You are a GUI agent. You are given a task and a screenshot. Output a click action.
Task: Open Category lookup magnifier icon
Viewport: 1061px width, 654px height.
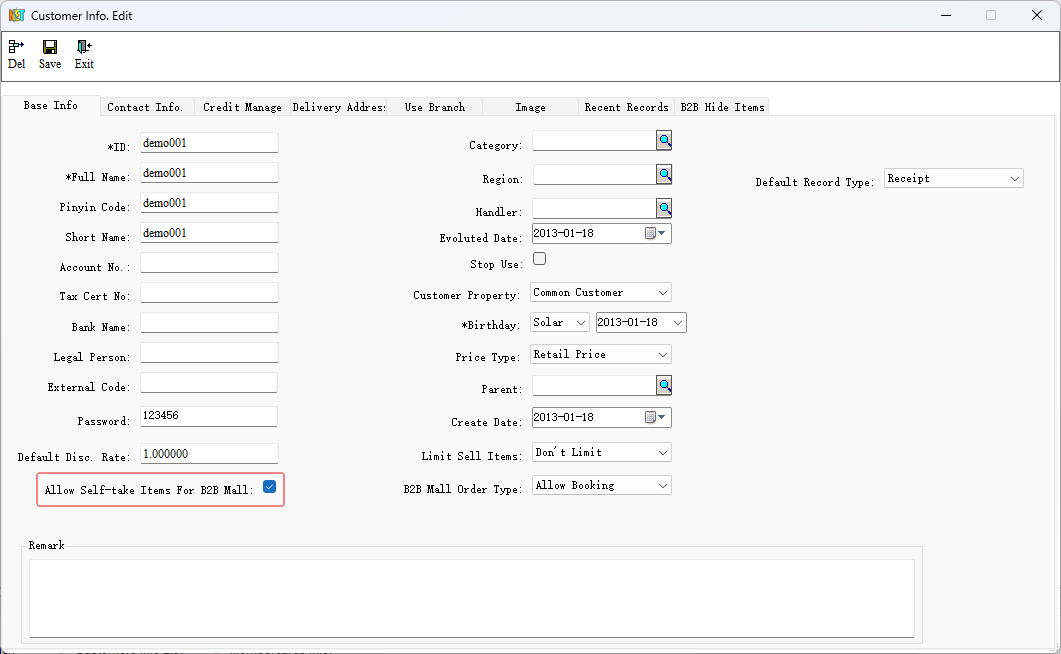click(664, 141)
